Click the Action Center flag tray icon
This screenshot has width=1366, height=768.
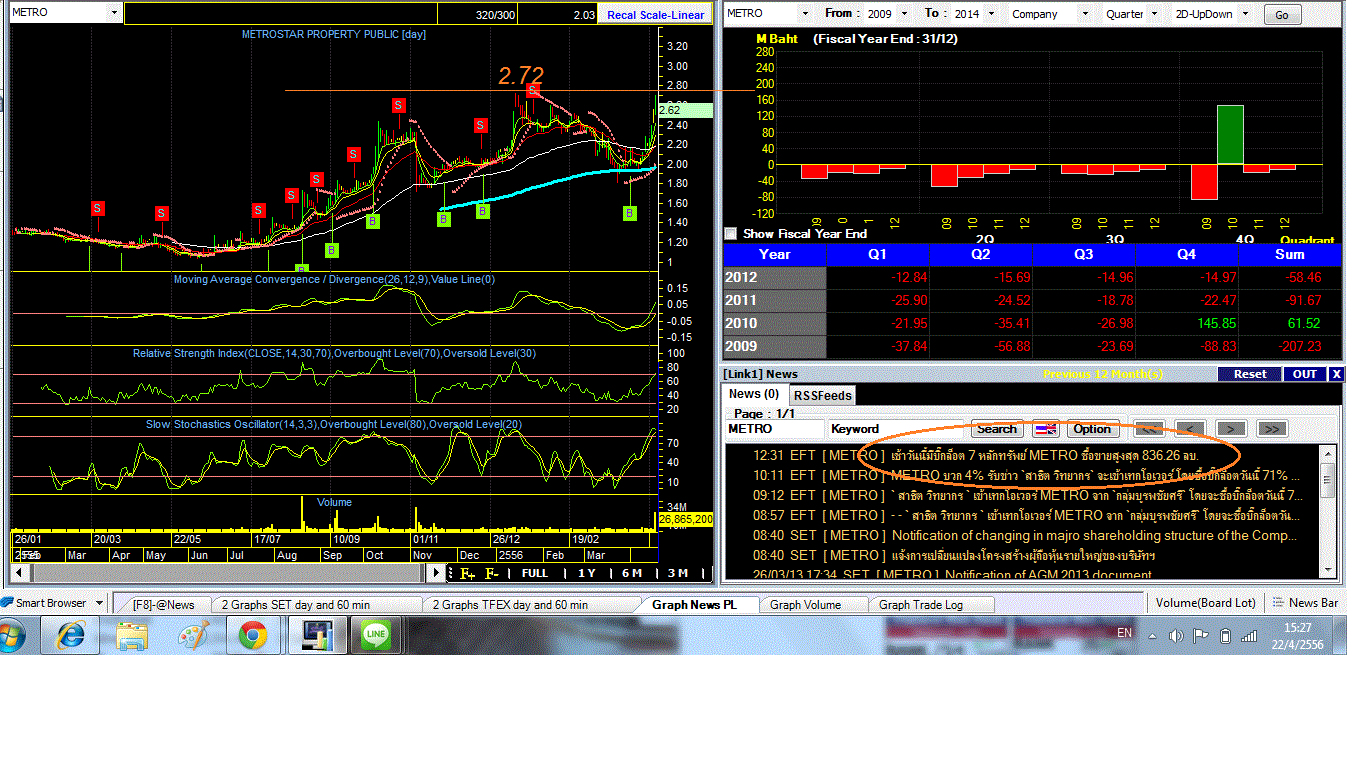[x=1201, y=636]
